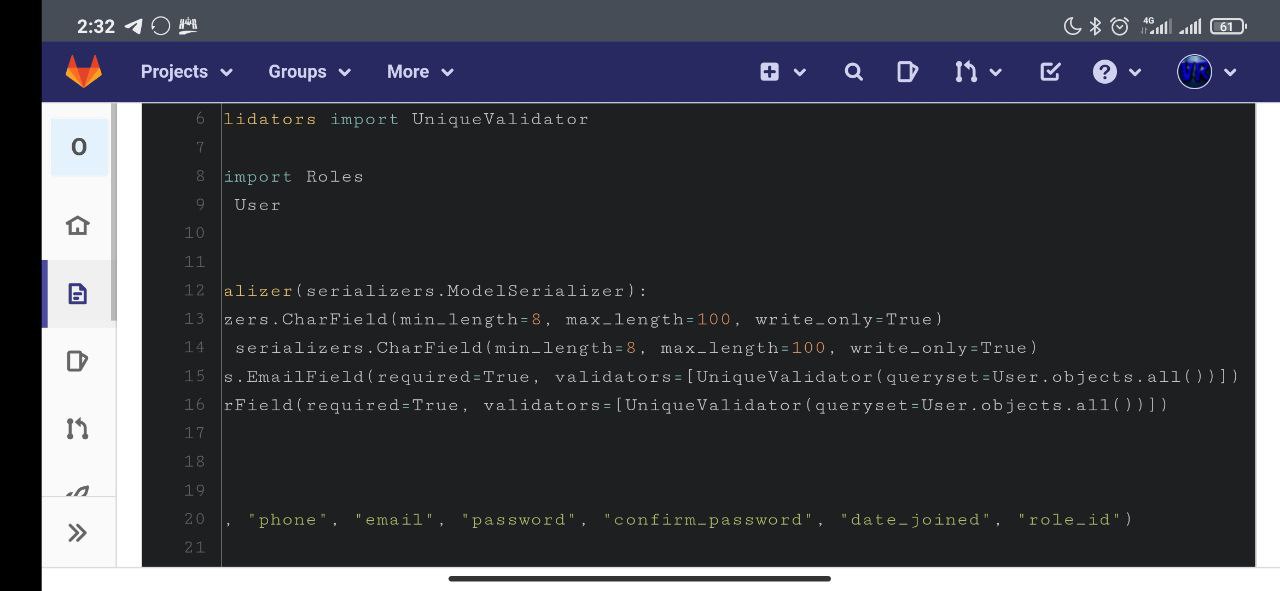1280x591 pixels.
Task: Open the Projects menu
Action: point(187,72)
